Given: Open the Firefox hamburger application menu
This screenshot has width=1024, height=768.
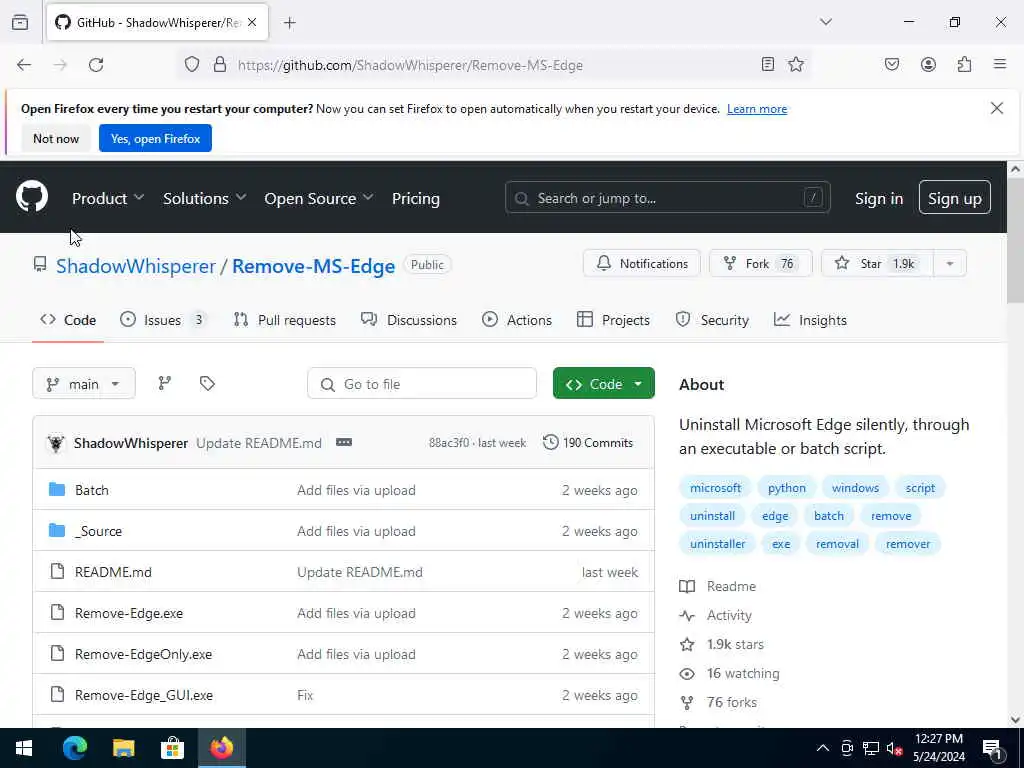Looking at the screenshot, I should 999,64.
